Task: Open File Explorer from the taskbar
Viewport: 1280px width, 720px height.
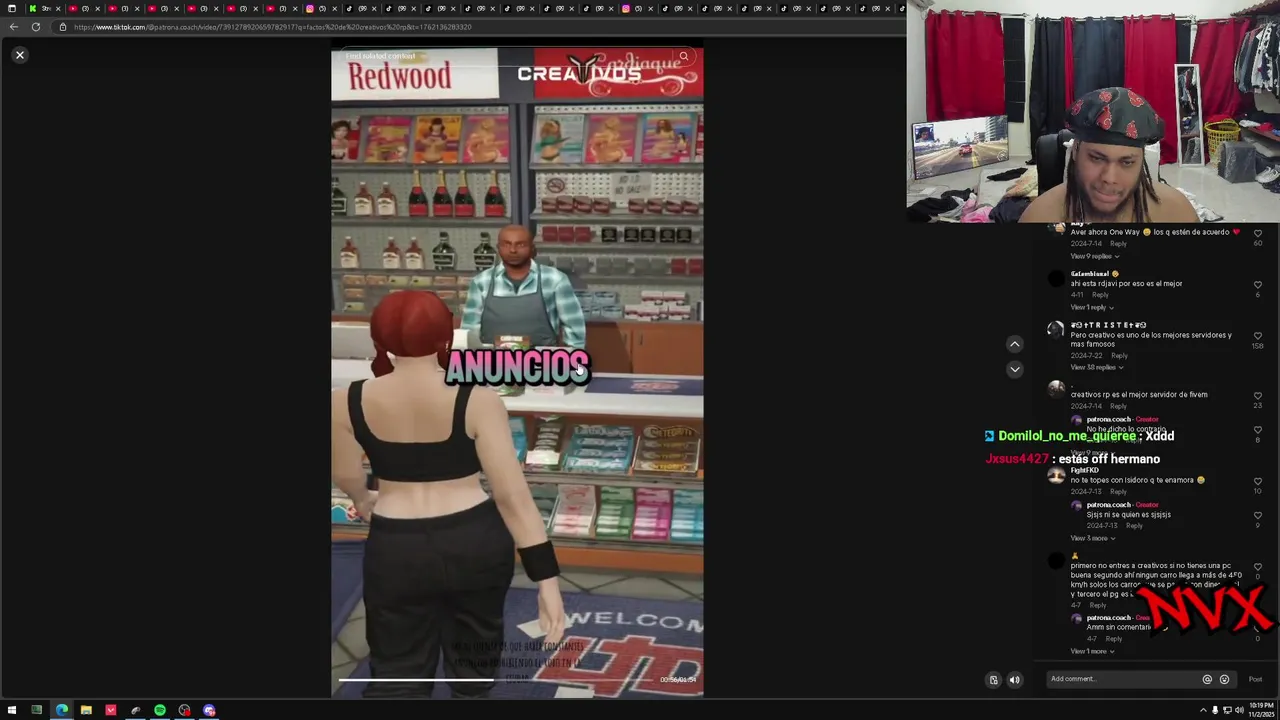Action: tap(86, 711)
